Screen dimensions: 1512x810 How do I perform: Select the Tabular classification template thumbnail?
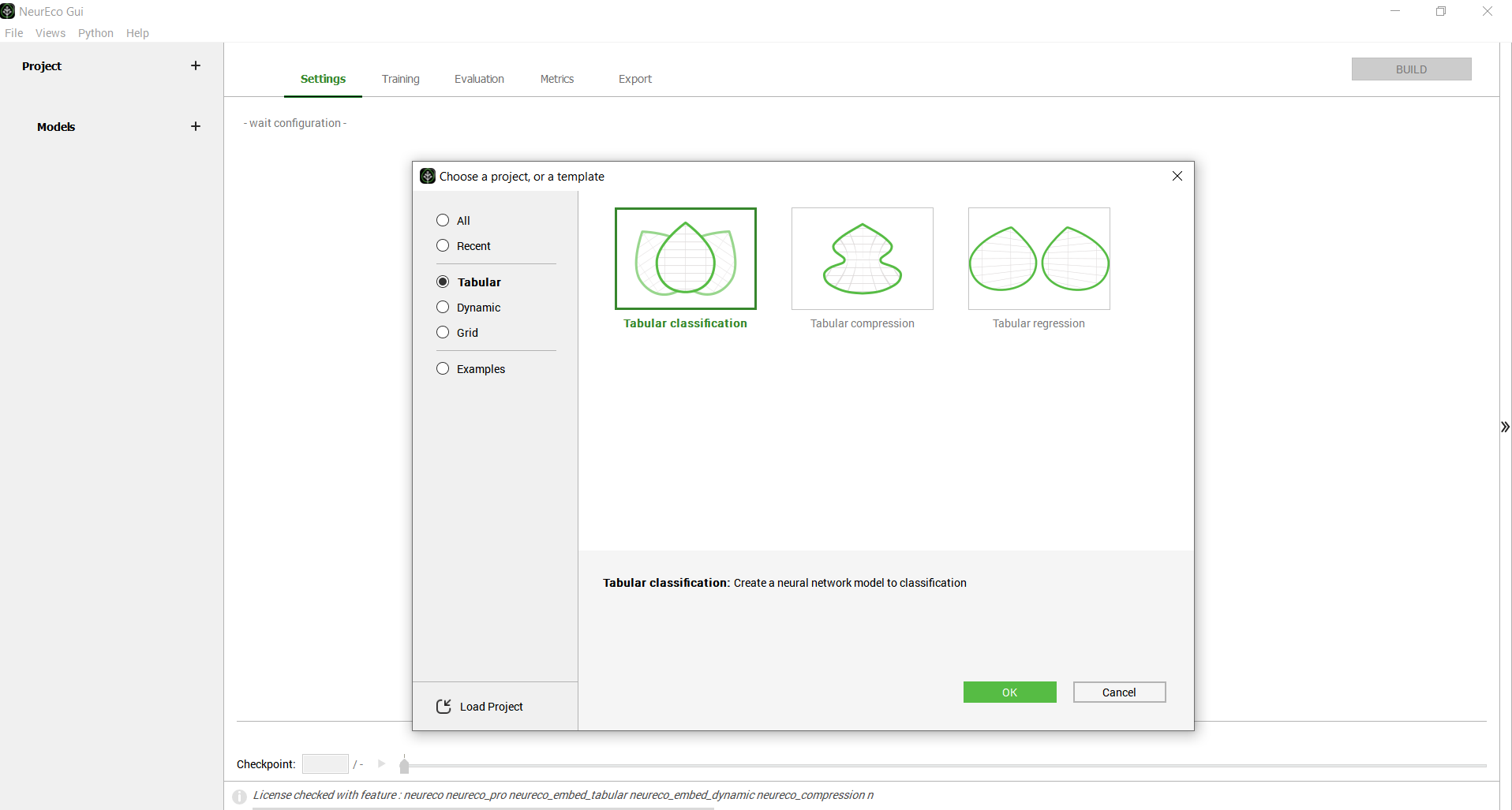pyautogui.click(x=686, y=259)
